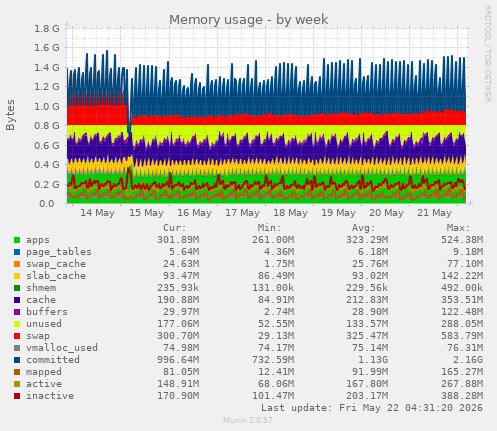The image size is (497, 431).
Task: Click the 'Min:' column header
Action: tap(269, 228)
